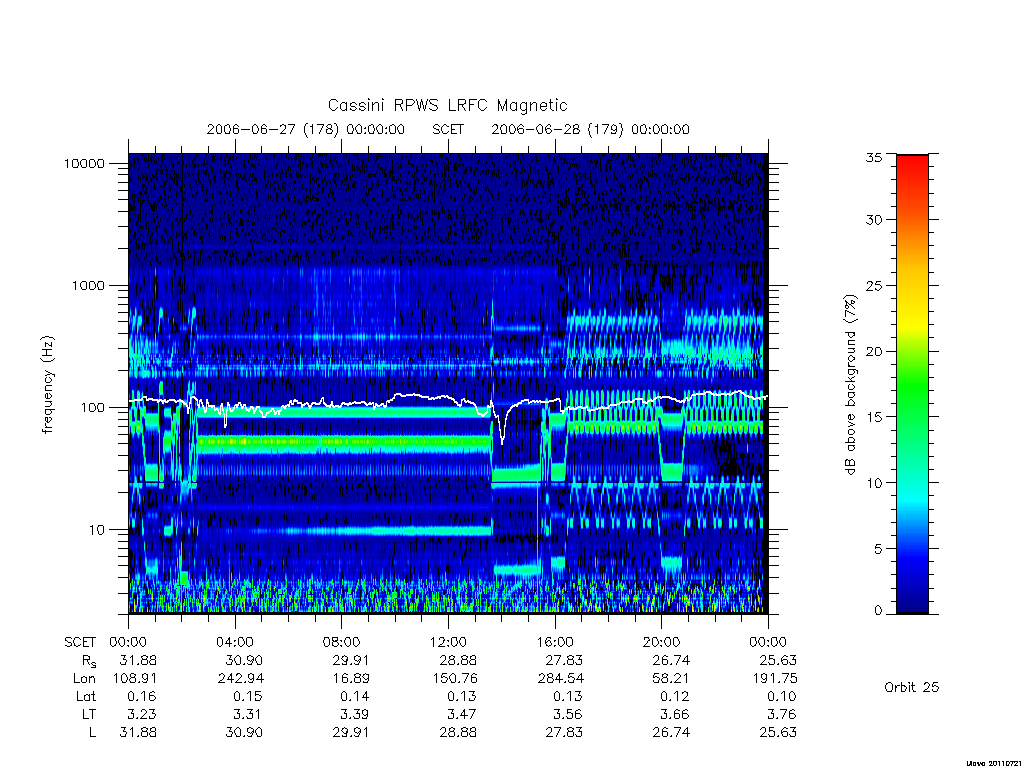The height and width of the screenshot is (768, 1024).
Task: Click the 'LT' row label
Action: coord(88,714)
